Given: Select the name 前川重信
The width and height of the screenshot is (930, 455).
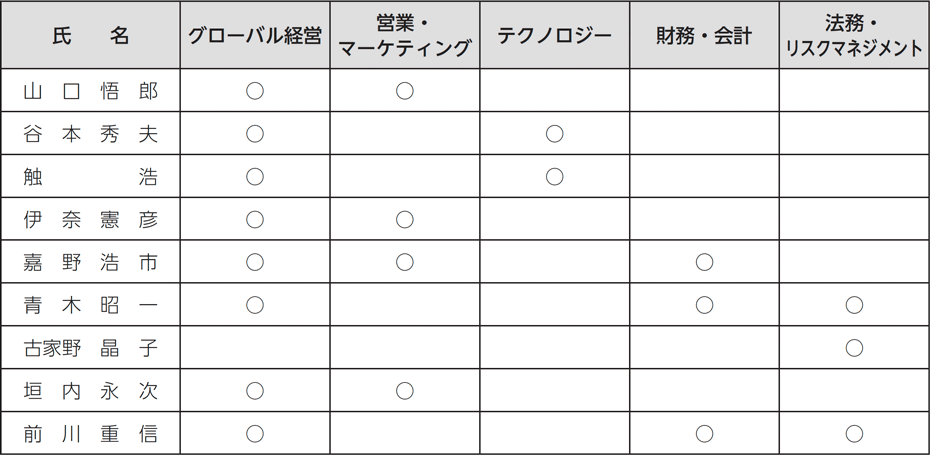Looking at the screenshot, I should pyautogui.click(x=90, y=434).
